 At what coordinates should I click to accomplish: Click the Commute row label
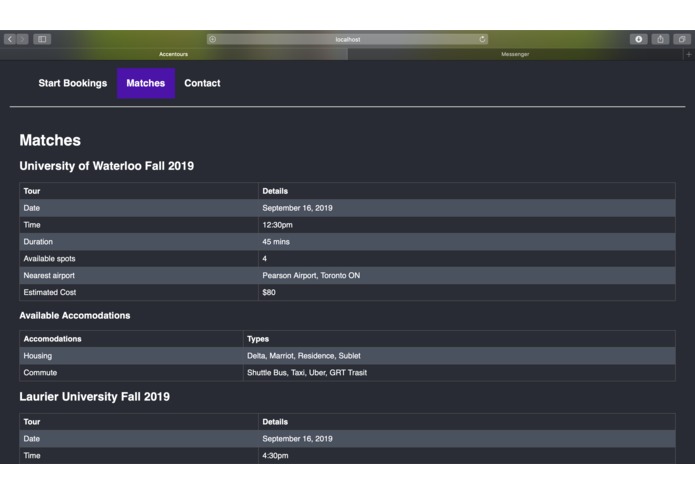[x=40, y=373]
